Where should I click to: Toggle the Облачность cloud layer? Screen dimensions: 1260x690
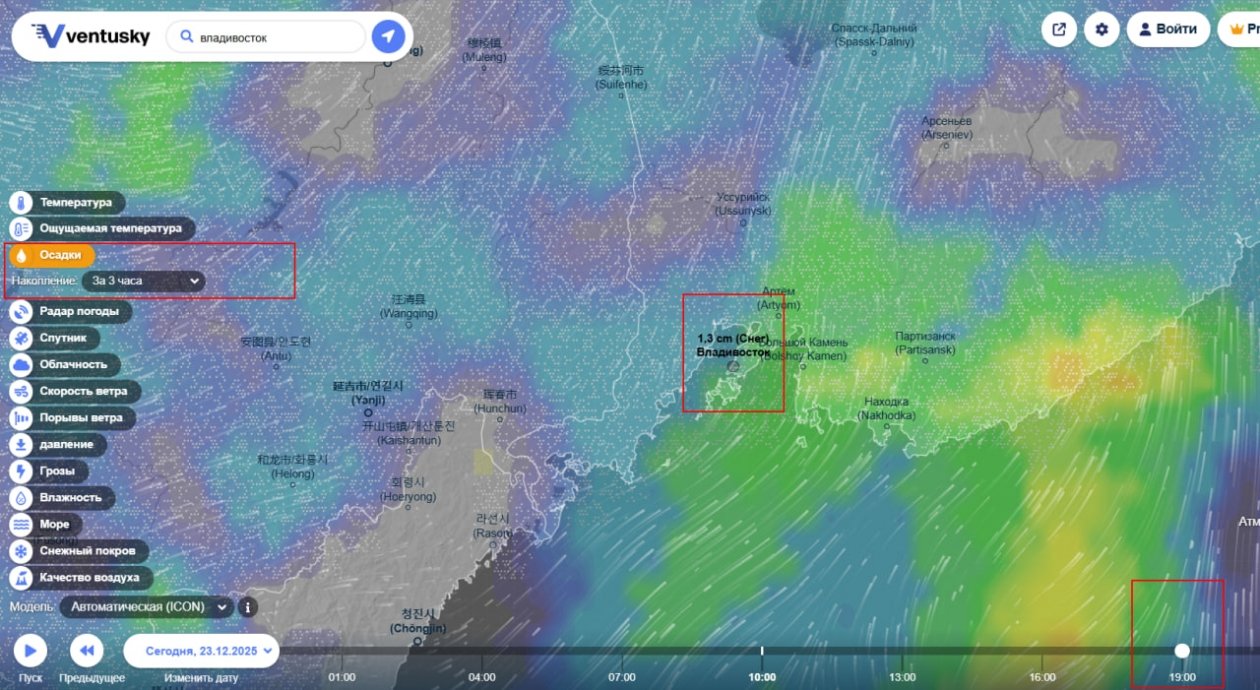coord(64,365)
